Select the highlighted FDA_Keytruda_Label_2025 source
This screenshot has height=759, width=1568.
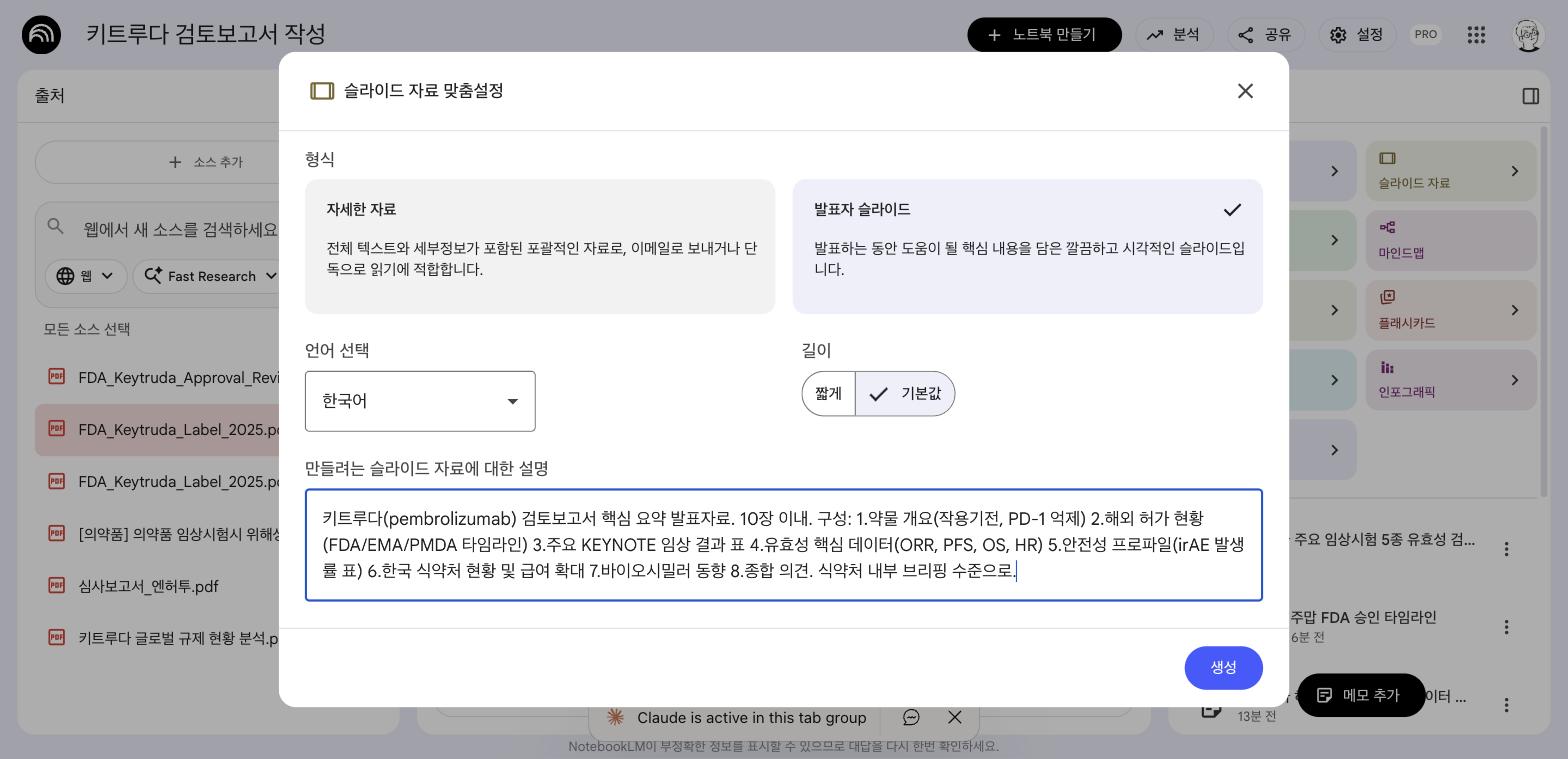tap(157, 430)
